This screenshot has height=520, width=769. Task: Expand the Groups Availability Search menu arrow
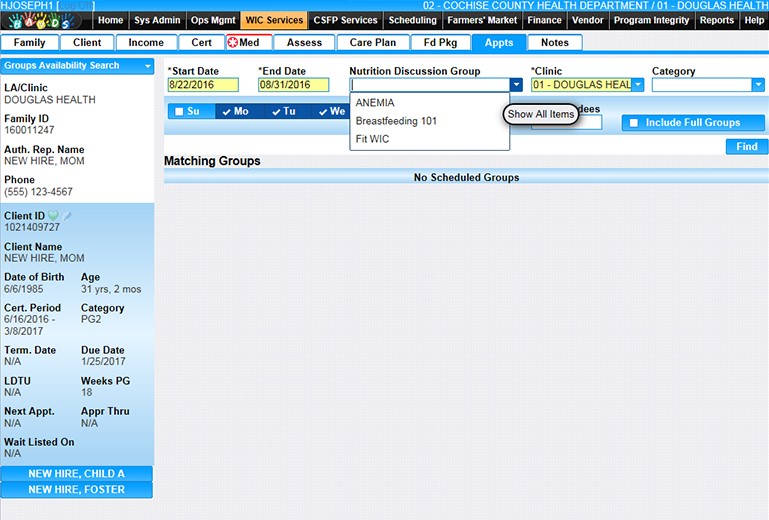pos(148,66)
